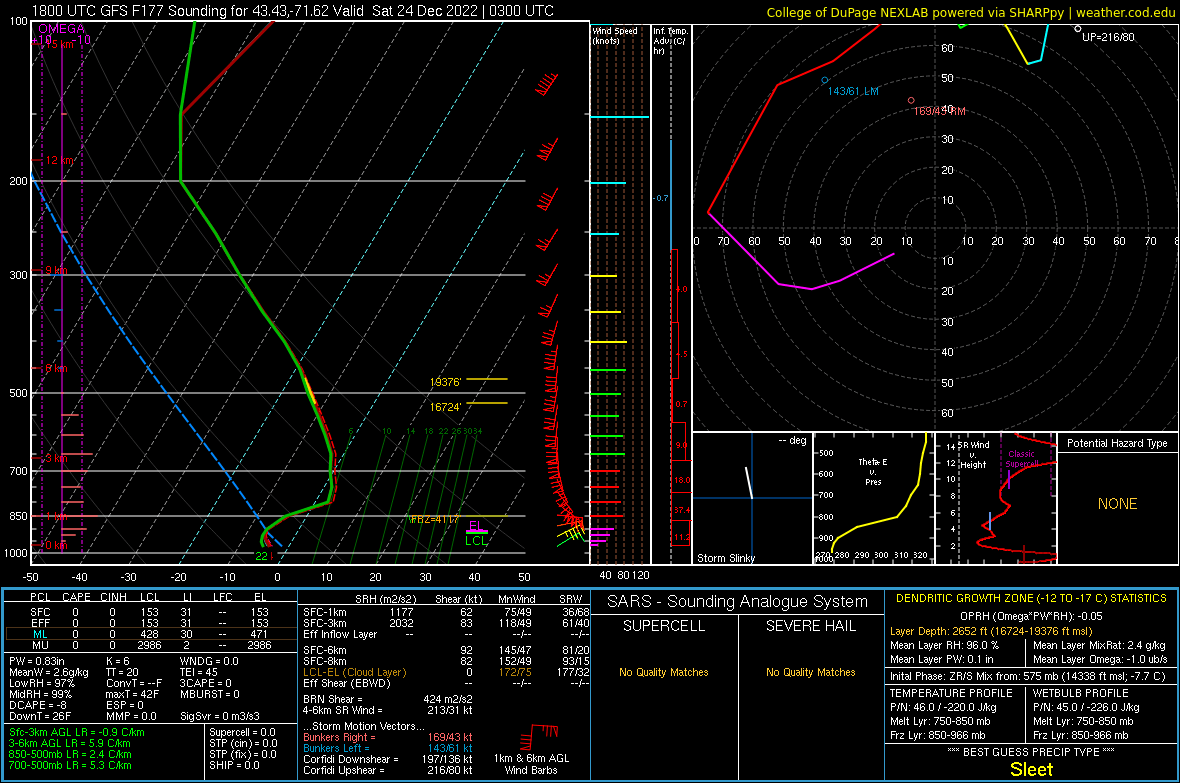Click the Mean Layer PW: 0.1 in value
This screenshot has width=1180, height=783.
pyautogui.click(x=941, y=660)
